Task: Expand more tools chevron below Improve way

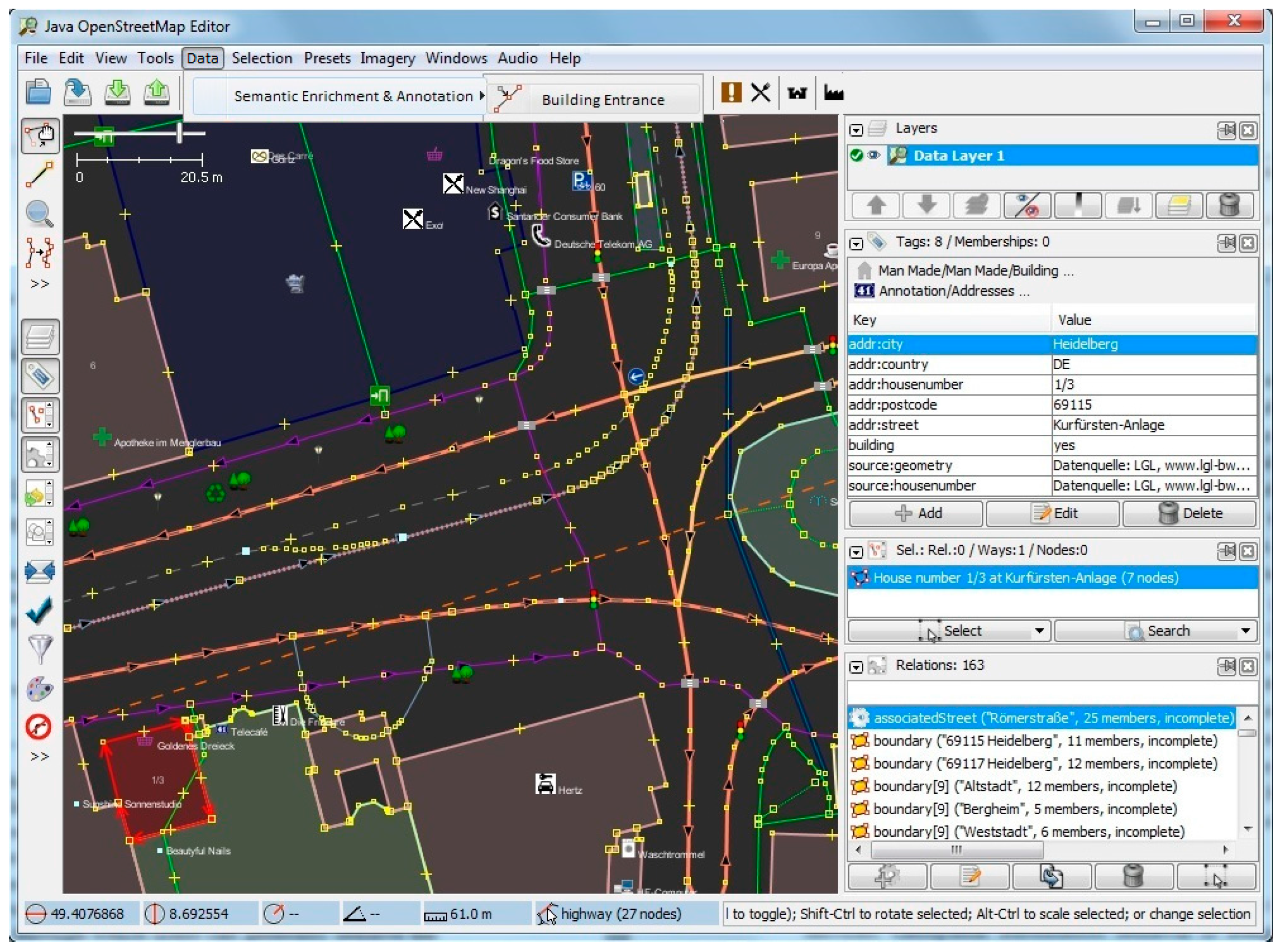Action: tap(39, 284)
